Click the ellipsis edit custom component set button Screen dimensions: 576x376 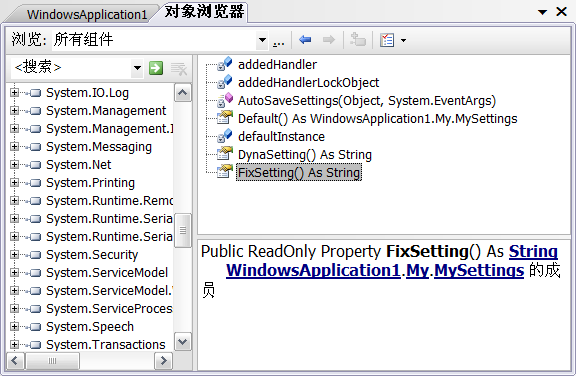pyautogui.click(x=278, y=40)
